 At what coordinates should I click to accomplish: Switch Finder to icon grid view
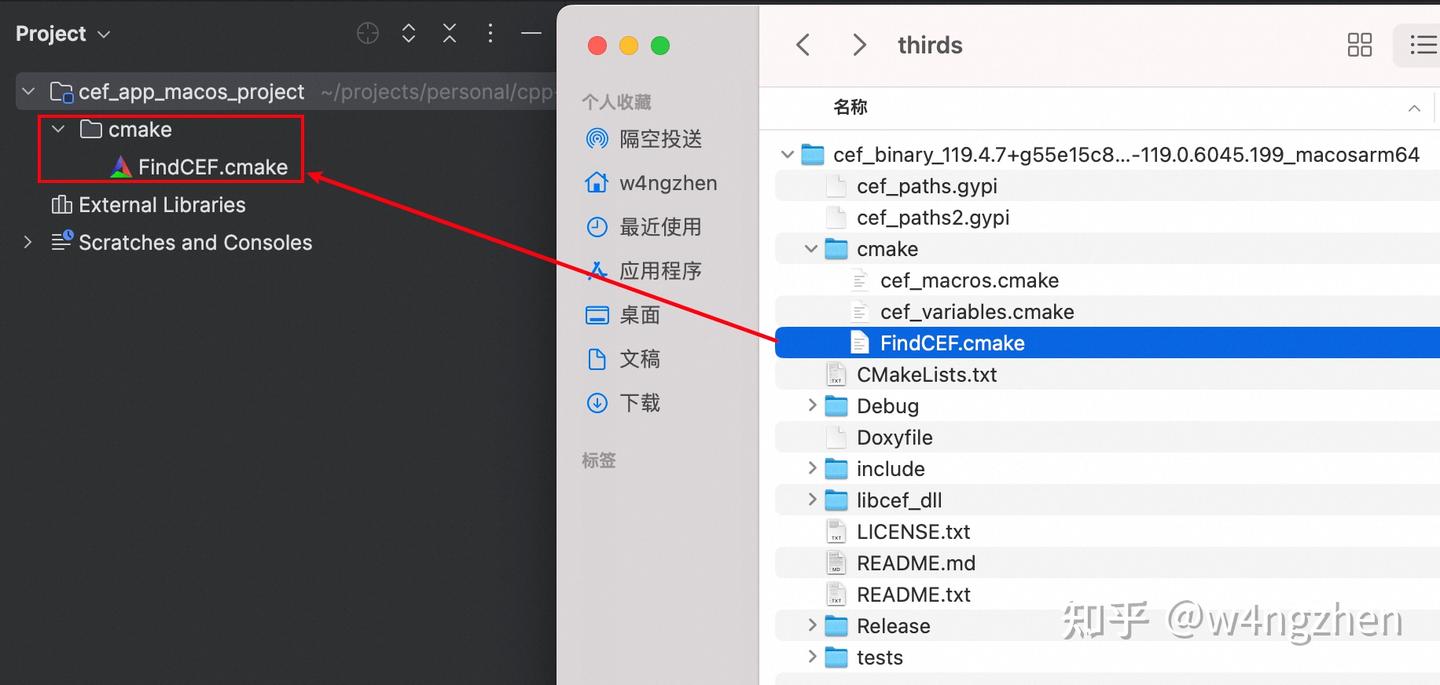[x=1359, y=45]
